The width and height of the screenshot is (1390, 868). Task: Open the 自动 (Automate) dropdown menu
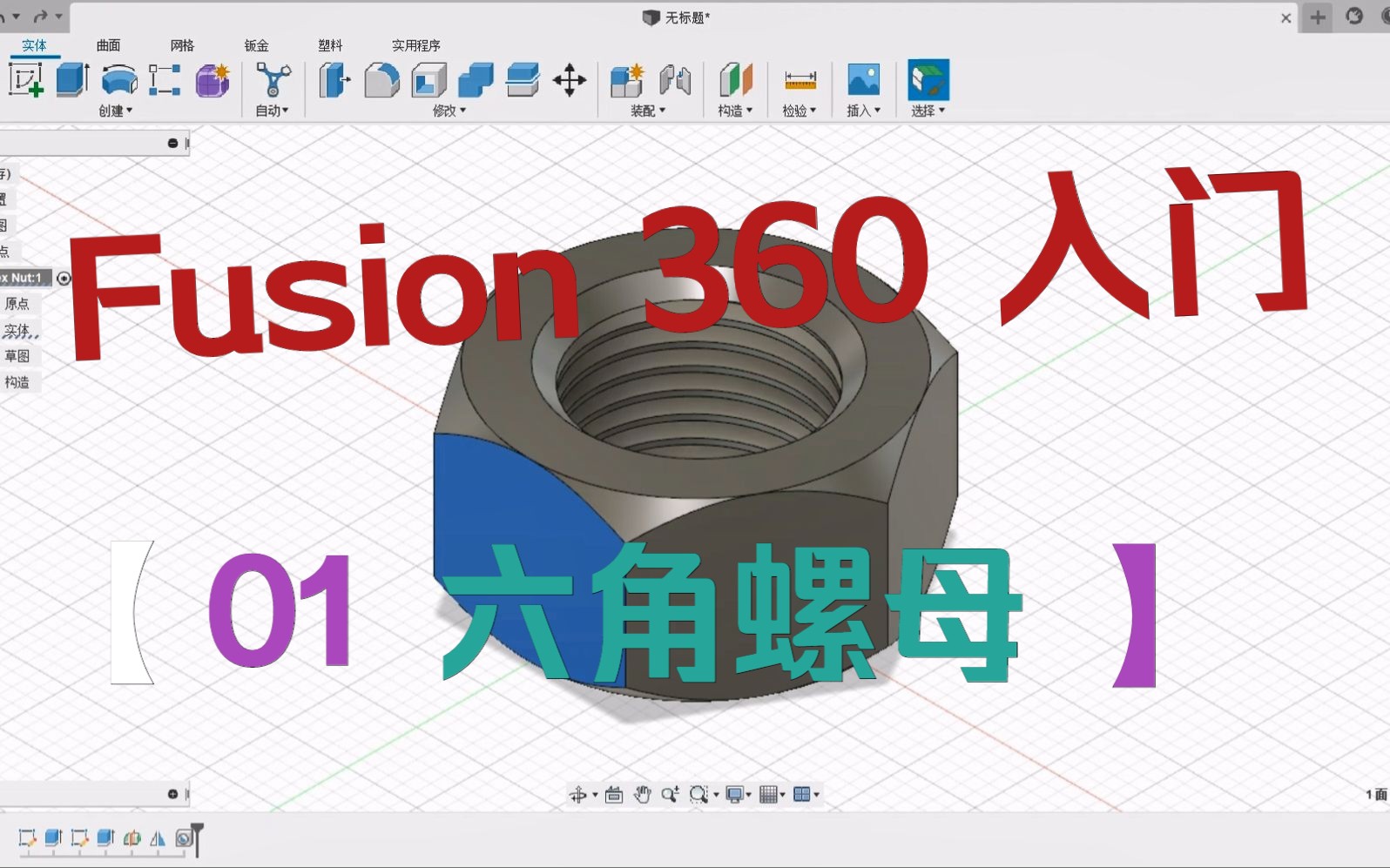pos(272,111)
